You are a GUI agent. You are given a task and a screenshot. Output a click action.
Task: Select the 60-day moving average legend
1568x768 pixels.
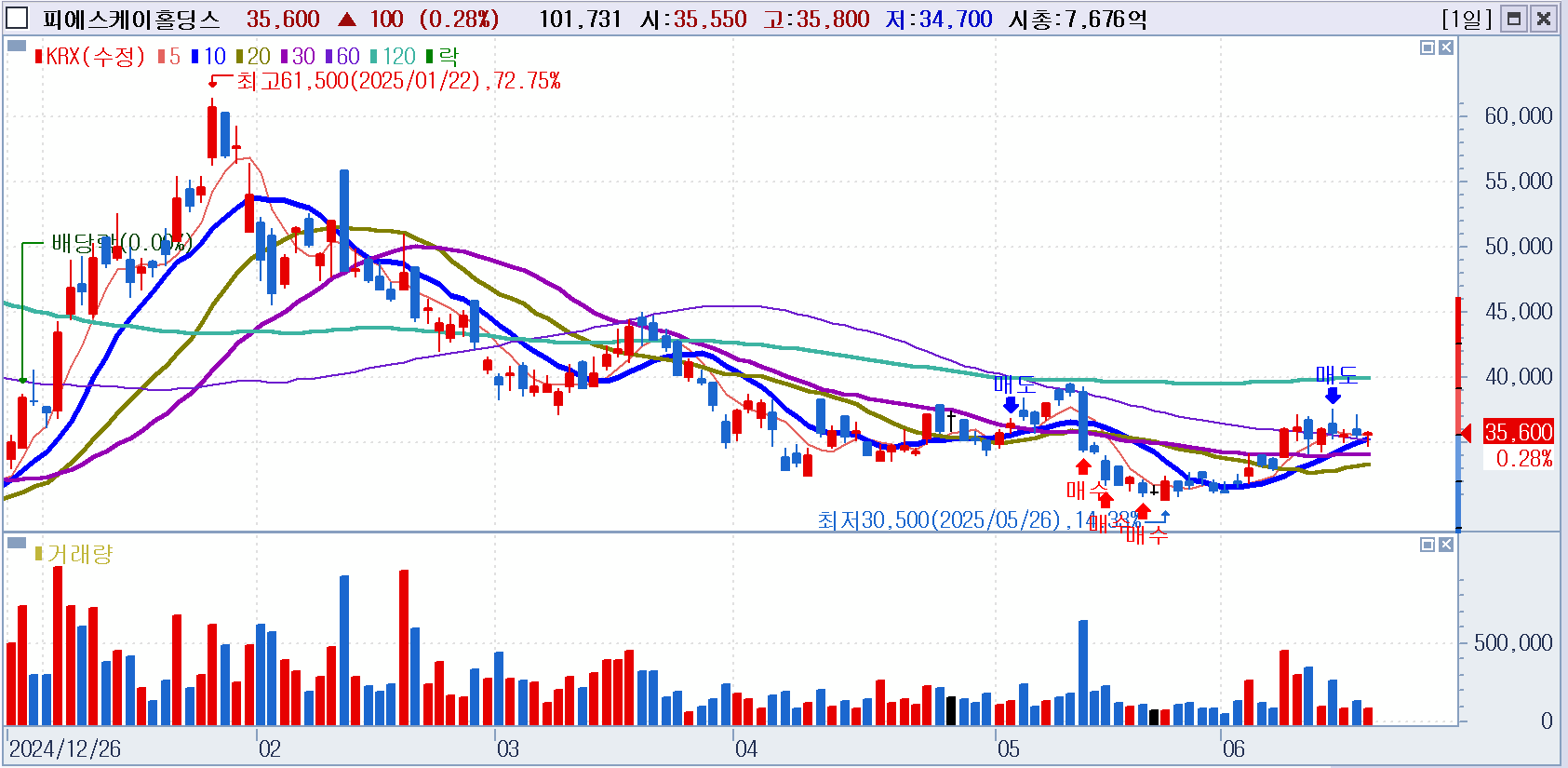342,57
